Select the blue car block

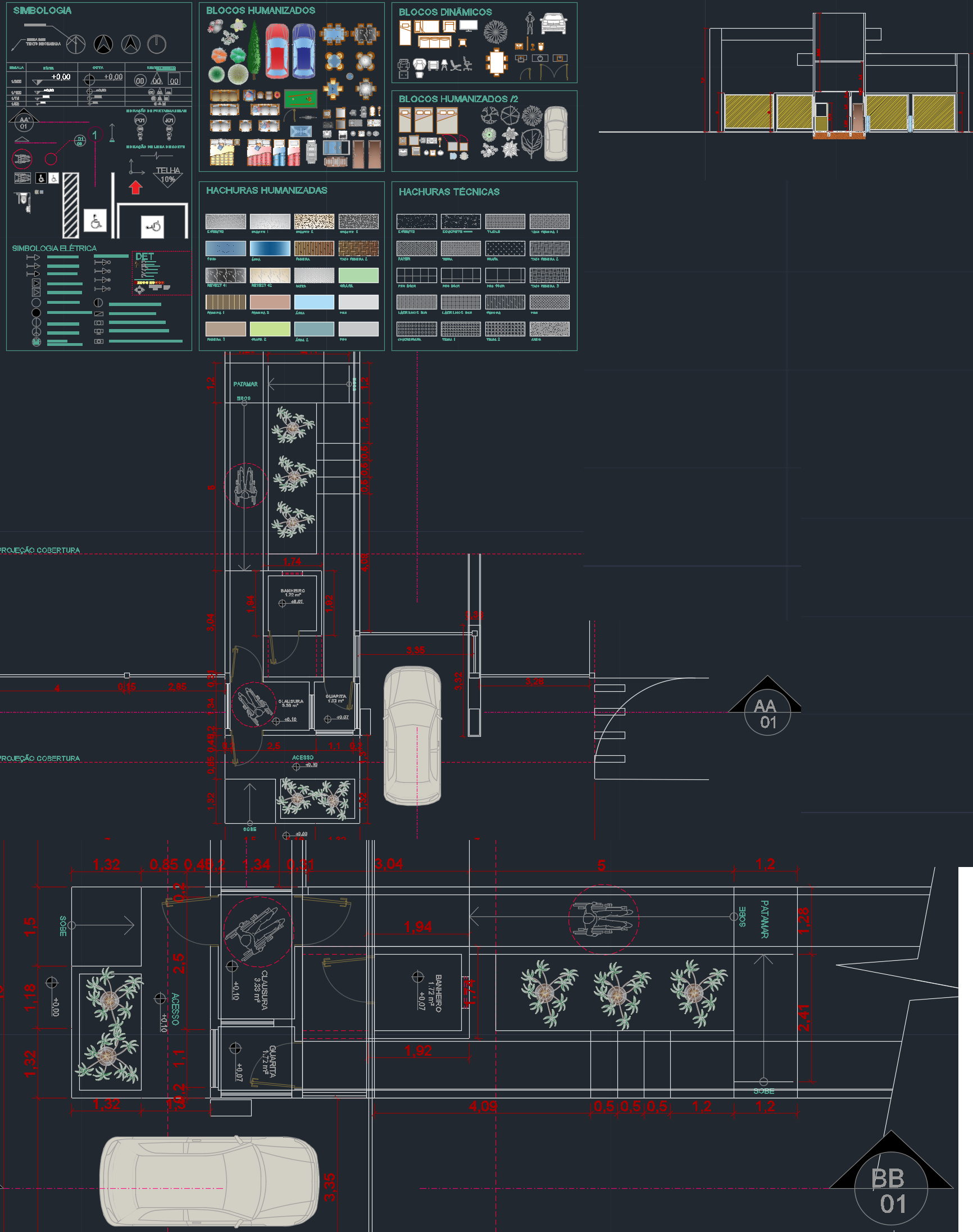tap(303, 50)
